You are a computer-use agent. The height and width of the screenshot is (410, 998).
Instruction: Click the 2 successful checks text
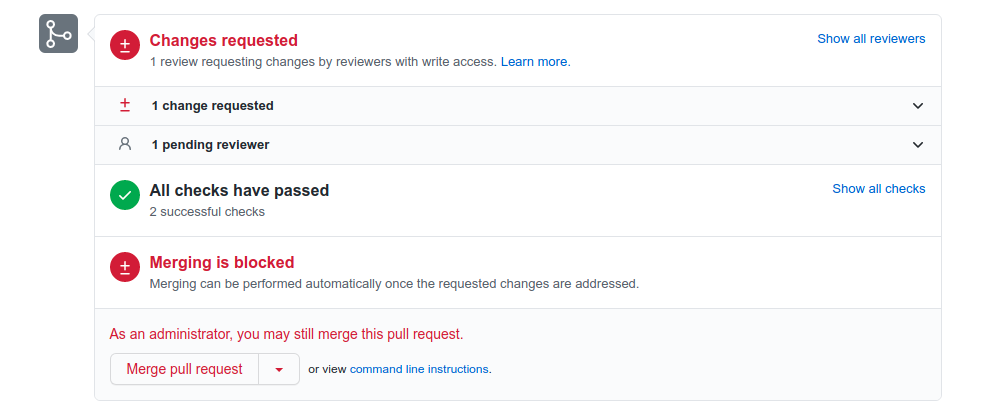(x=207, y=212)
